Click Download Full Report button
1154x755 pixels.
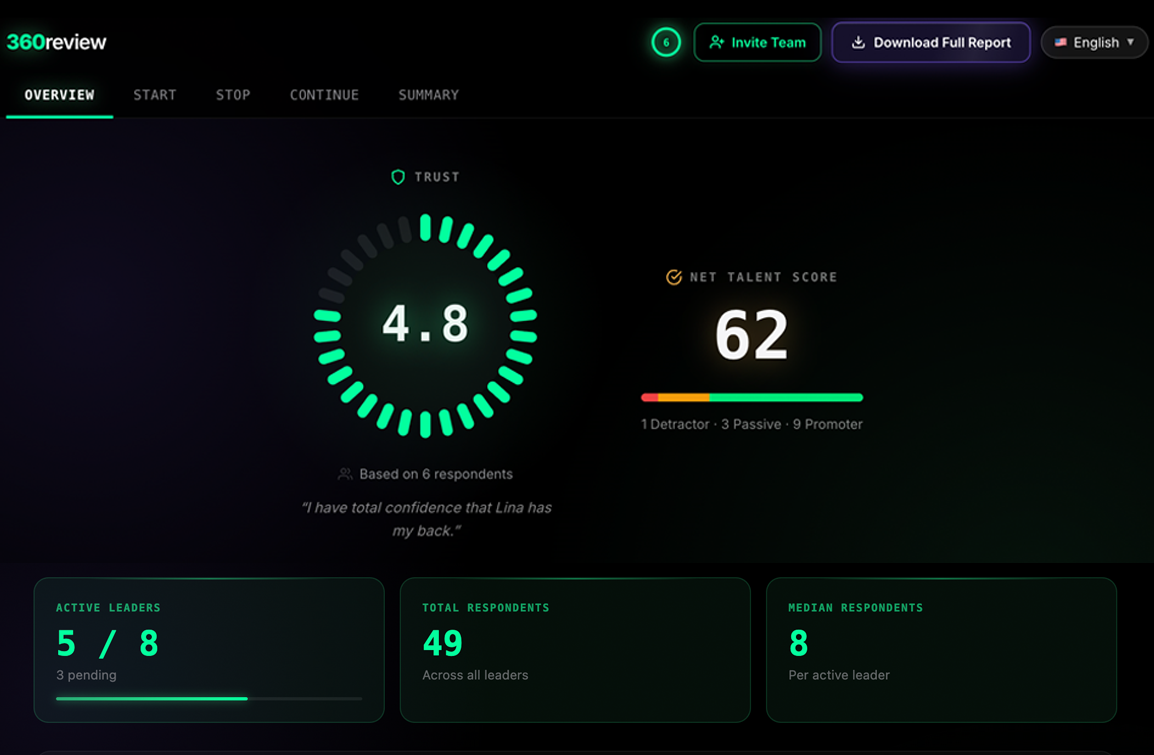point(931,42)
